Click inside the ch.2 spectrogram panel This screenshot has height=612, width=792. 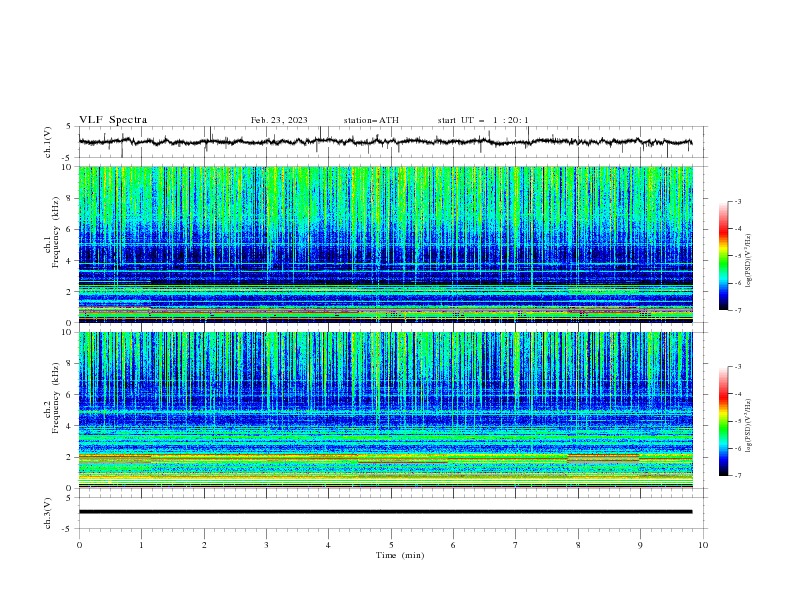point(385,410)
